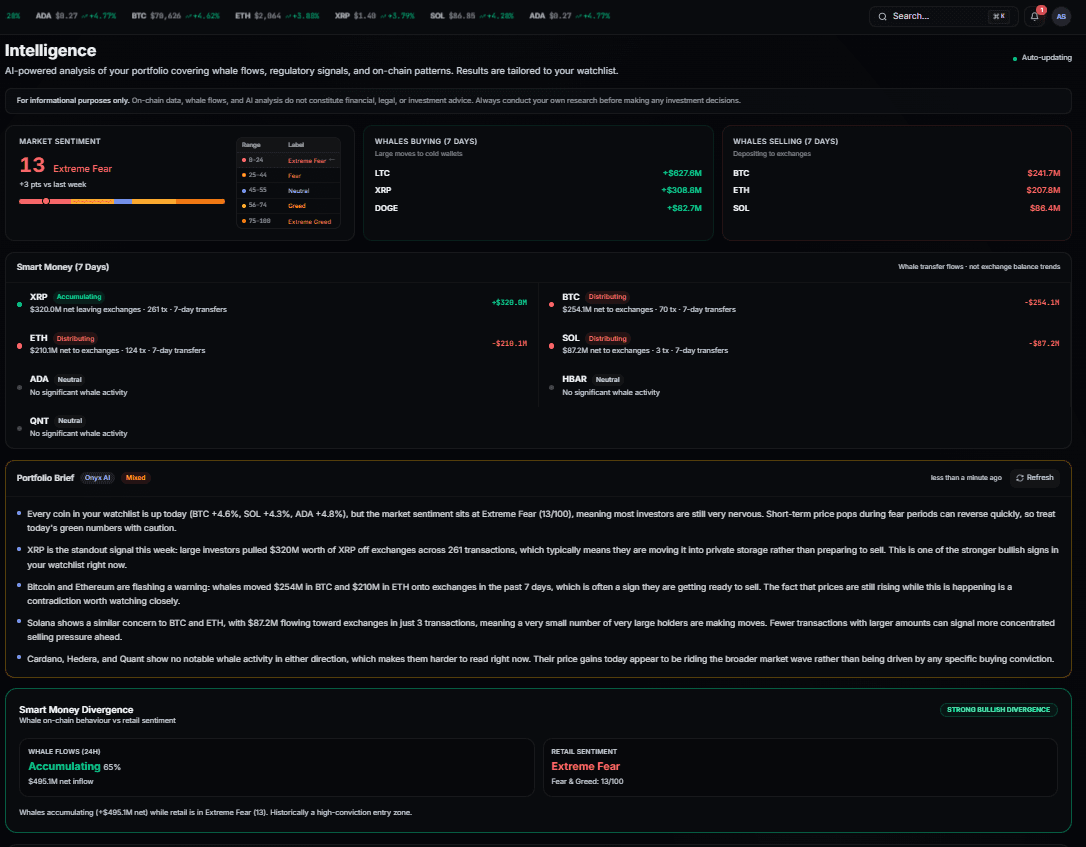This screenshot has height=847, width=1086.
Task: Select XRP row in Whales Buying
Action: pyautogui.click(x=538, y=190)
